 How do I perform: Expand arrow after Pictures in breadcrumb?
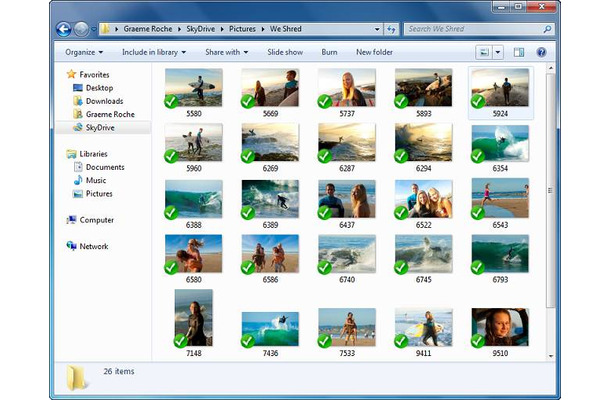coord(263,29)
